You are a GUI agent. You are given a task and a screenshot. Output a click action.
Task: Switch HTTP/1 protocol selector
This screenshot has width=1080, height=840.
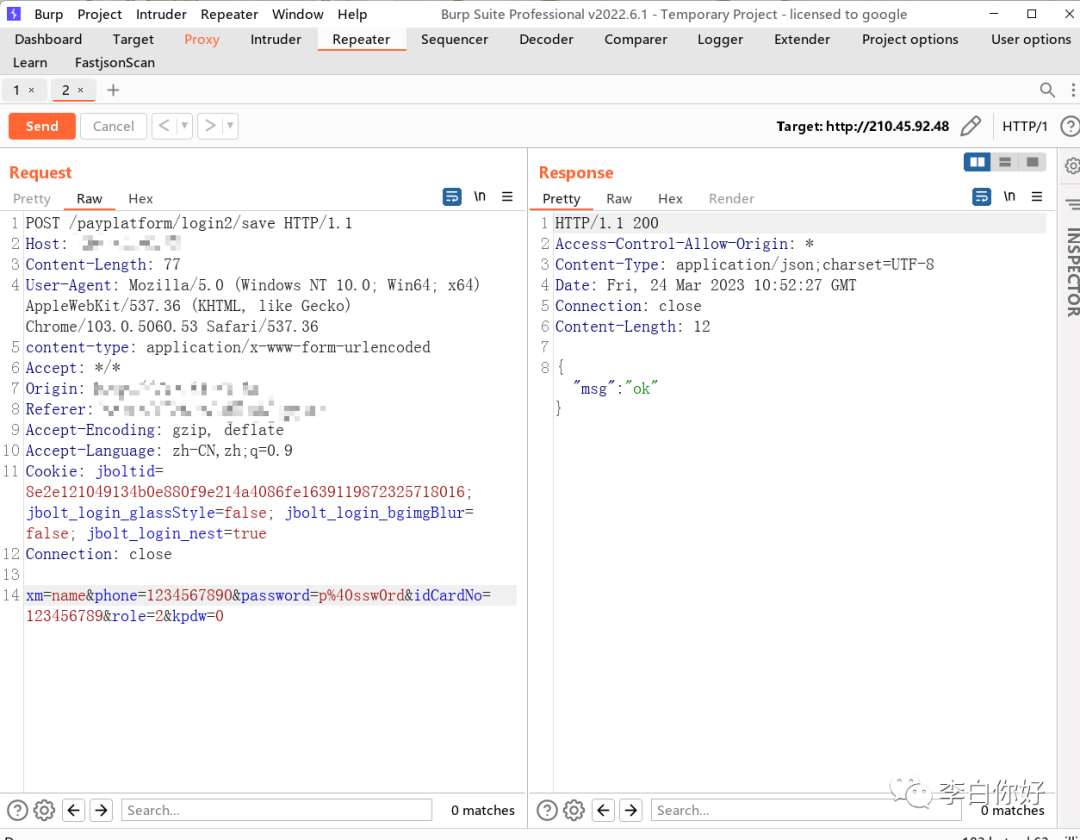(1024, 126)
